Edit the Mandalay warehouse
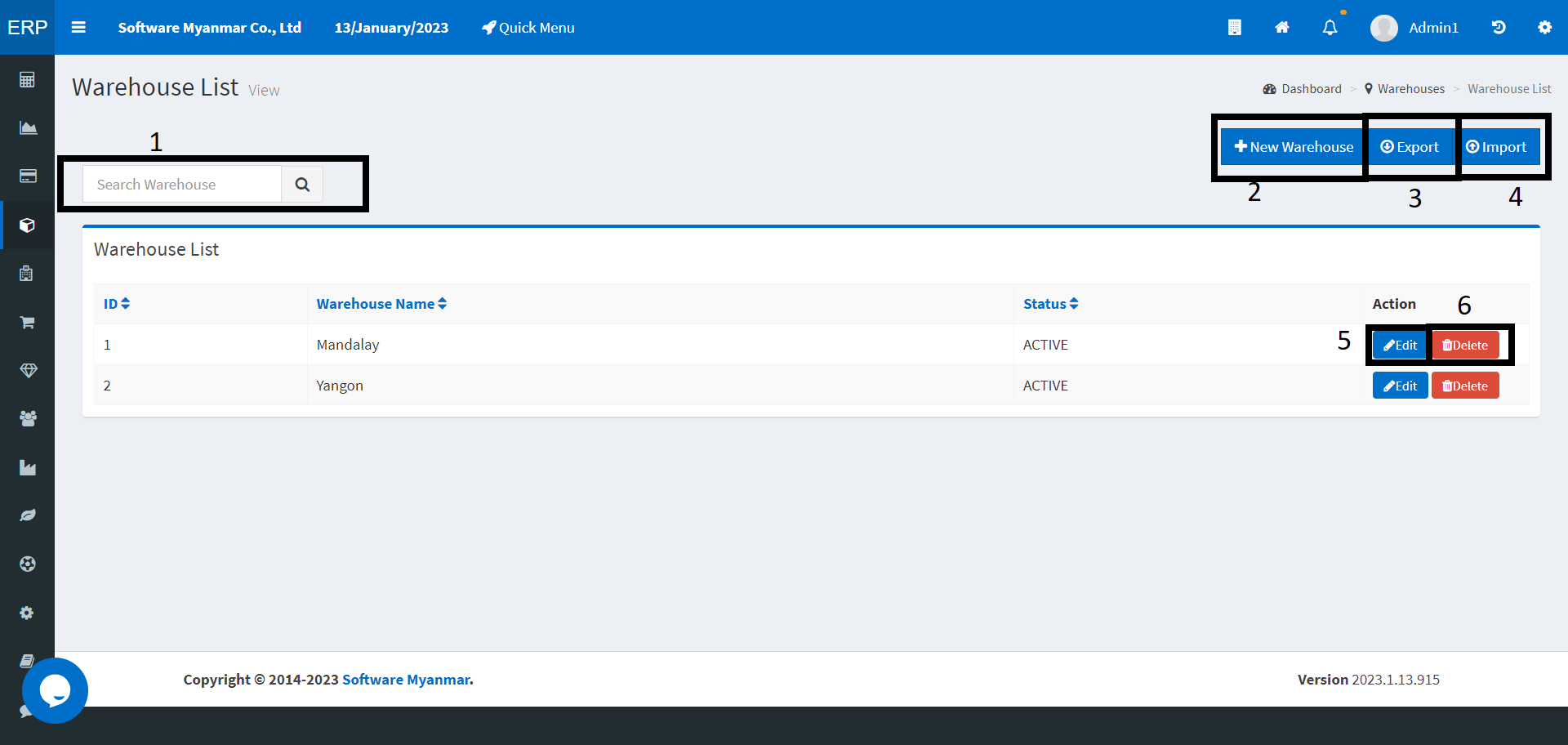This screenshot has width=1568, height=745. pos(1400,345)
